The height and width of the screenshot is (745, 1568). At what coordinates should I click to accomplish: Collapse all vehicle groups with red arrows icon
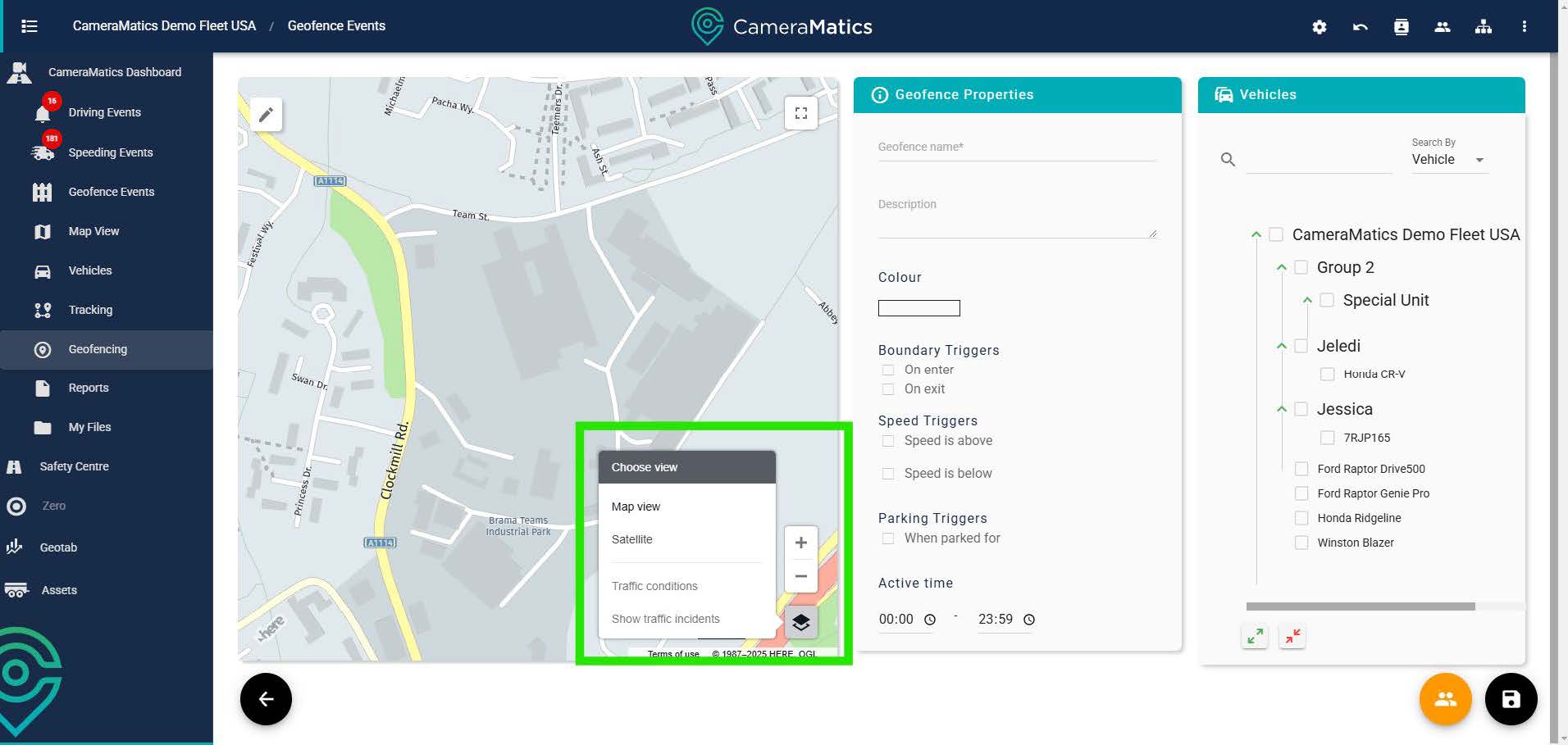tap(1292, 636)
